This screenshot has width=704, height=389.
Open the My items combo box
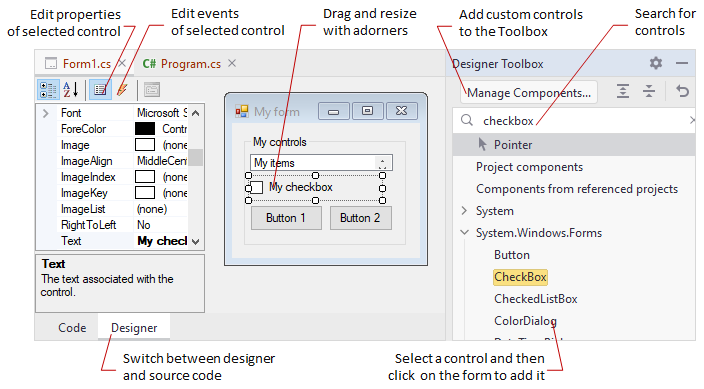pyautogui.click(x=383, y=163)
